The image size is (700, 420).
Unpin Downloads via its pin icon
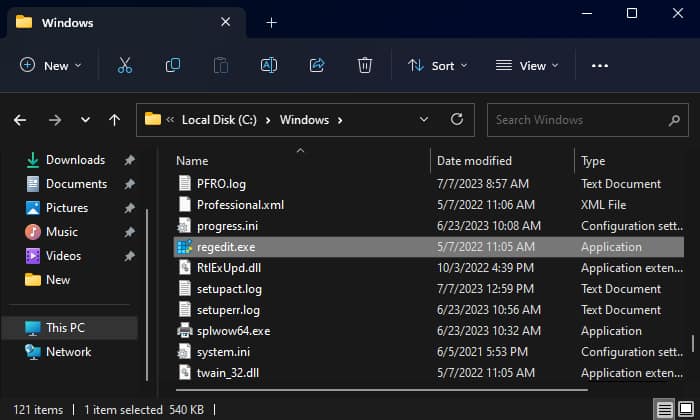[129, 160]
